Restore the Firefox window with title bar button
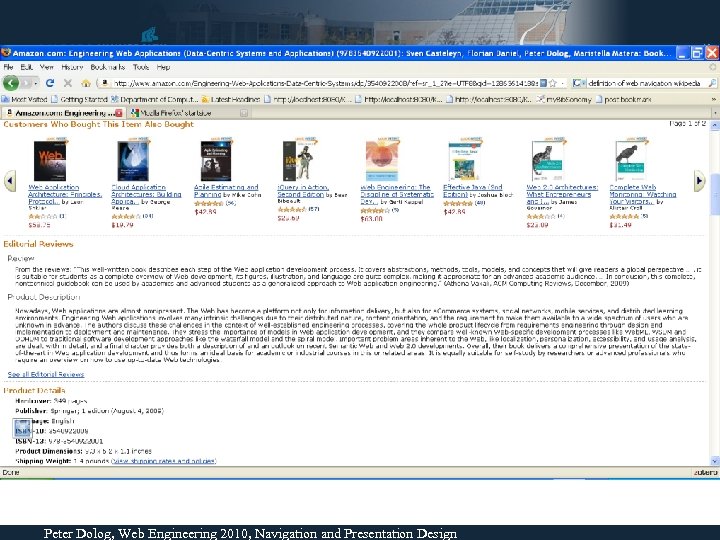 point(697,53)
